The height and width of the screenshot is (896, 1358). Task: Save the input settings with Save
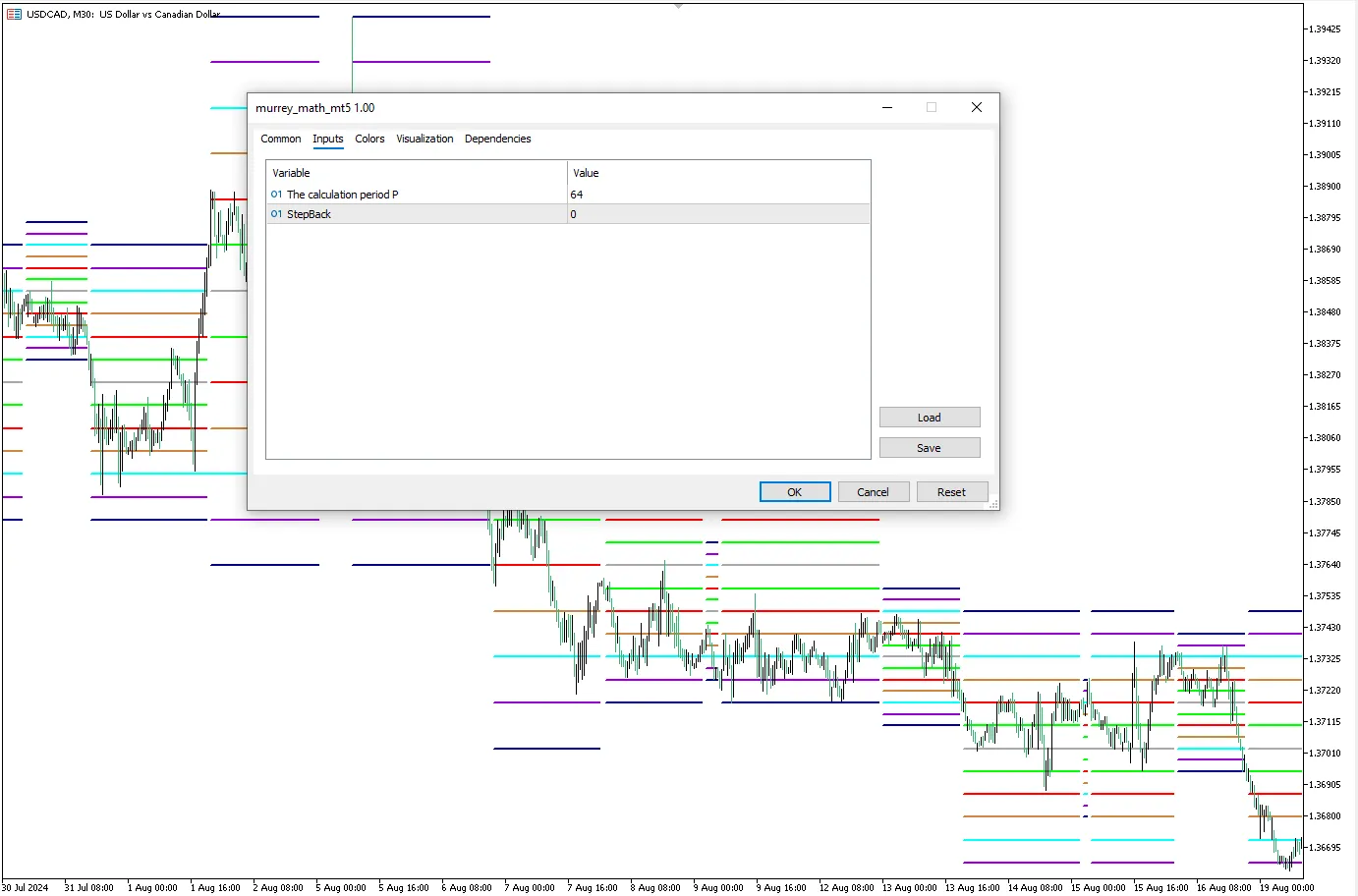coord(929,448)
